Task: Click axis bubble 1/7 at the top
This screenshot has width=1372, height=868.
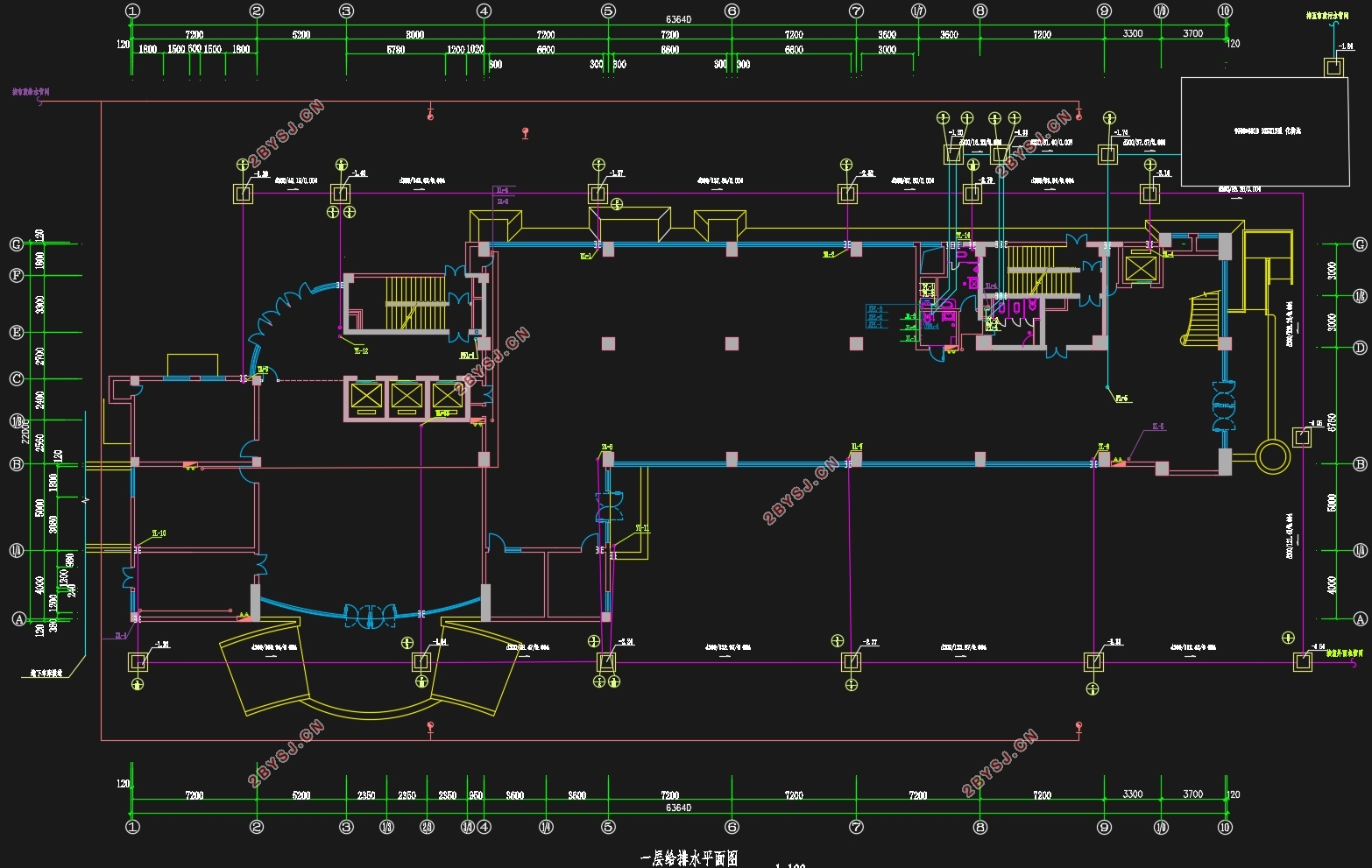Action: point(918,11)
